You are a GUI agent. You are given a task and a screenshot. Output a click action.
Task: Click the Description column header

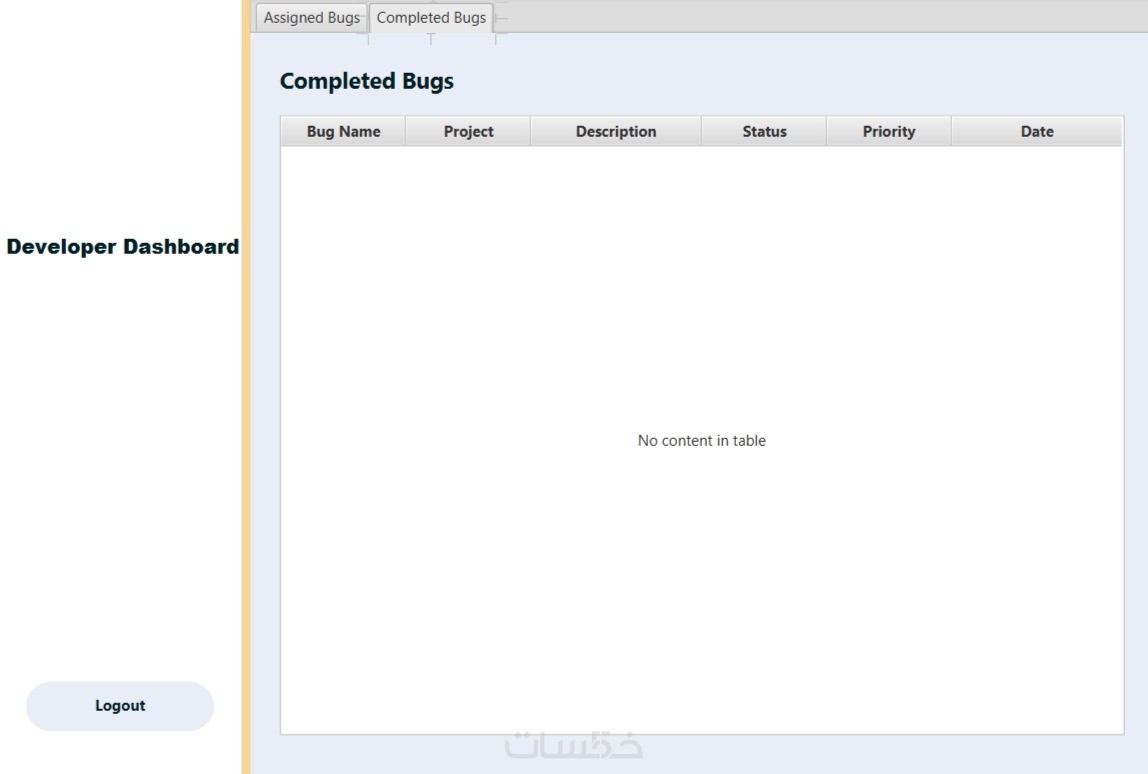[x=616, y=132]
